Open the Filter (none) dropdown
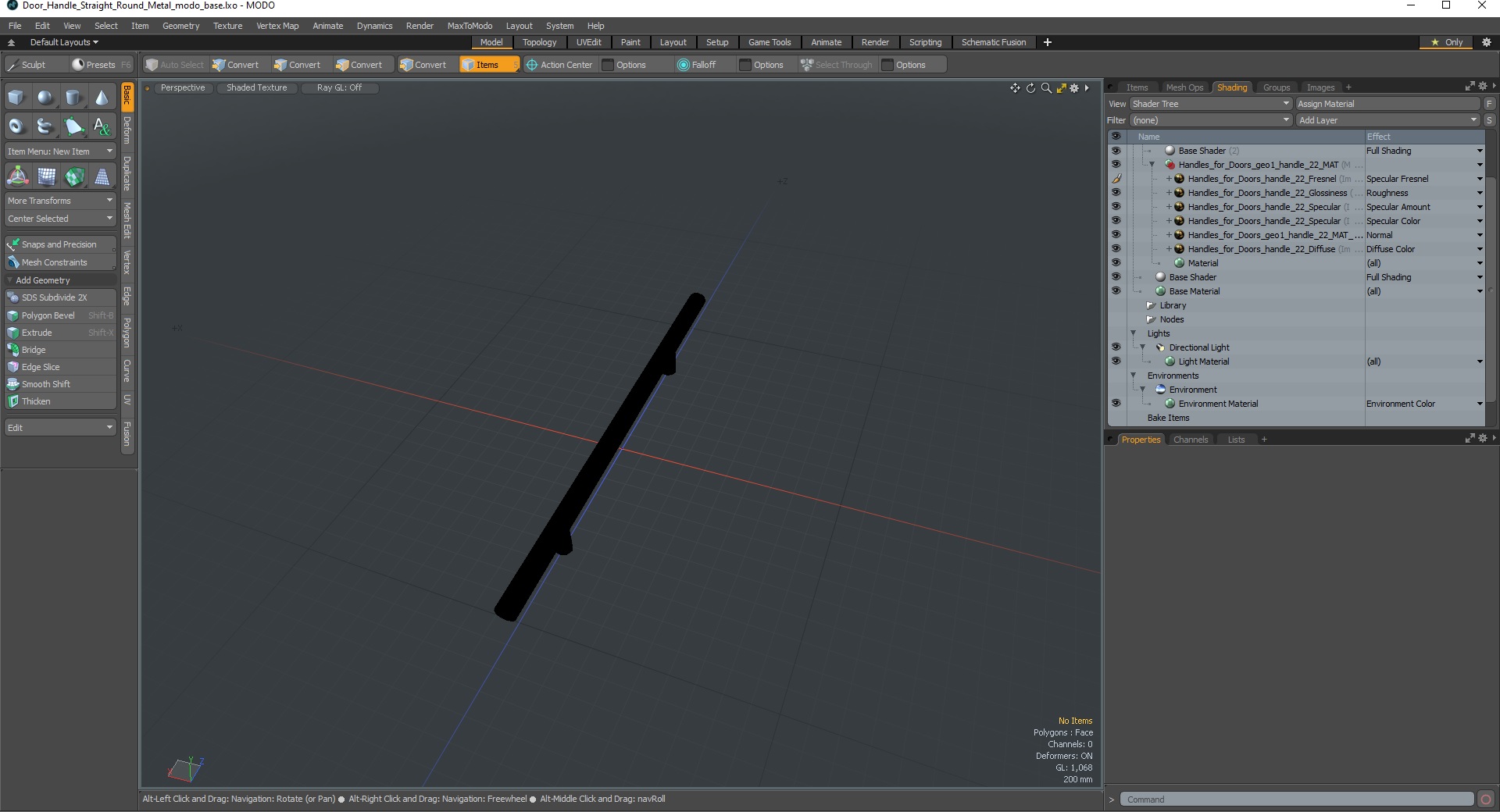This screenshot has width=1500, height=812. 1211,120
